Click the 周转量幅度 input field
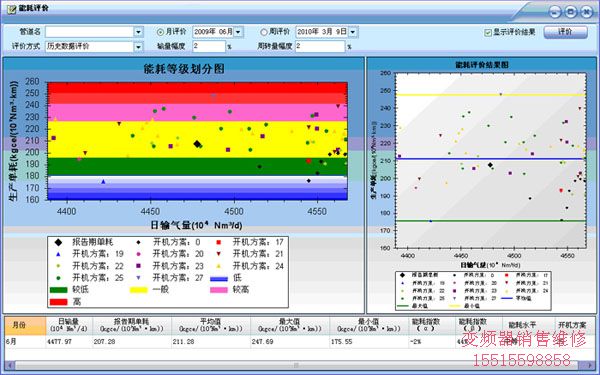This screenshot has width=600, height=375. point(320,46)
